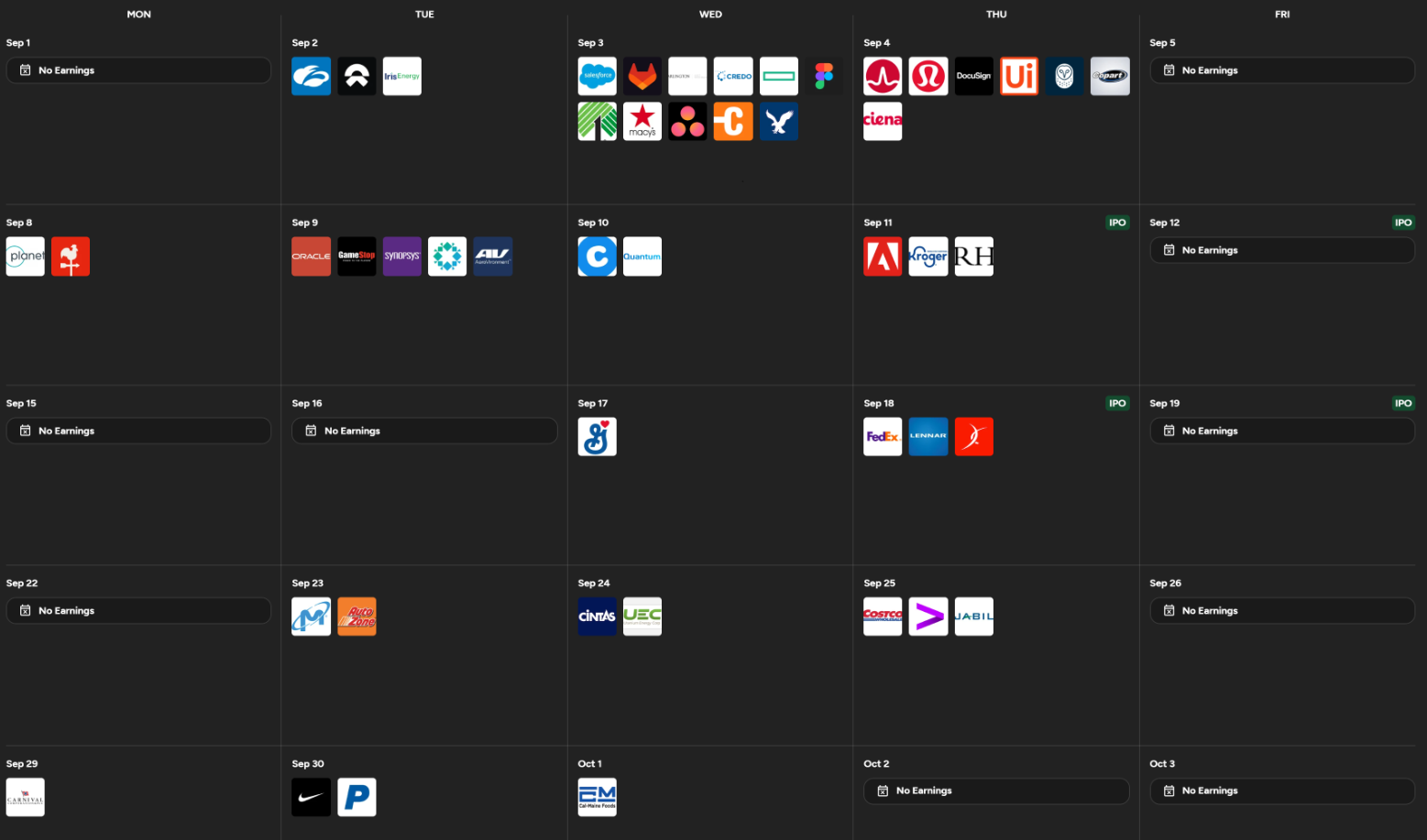Viewport: 1427px width, 840px height.
Task: Click the IPO badge on Sep 11
Action: [x=1117, y=223]
